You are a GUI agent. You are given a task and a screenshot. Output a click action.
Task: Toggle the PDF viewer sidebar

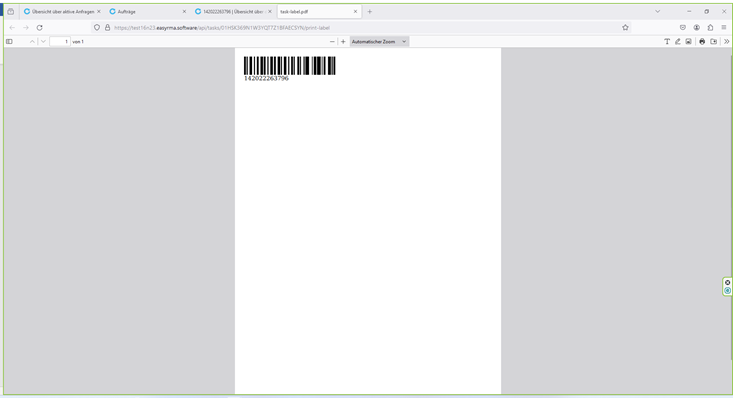point(9,42)
